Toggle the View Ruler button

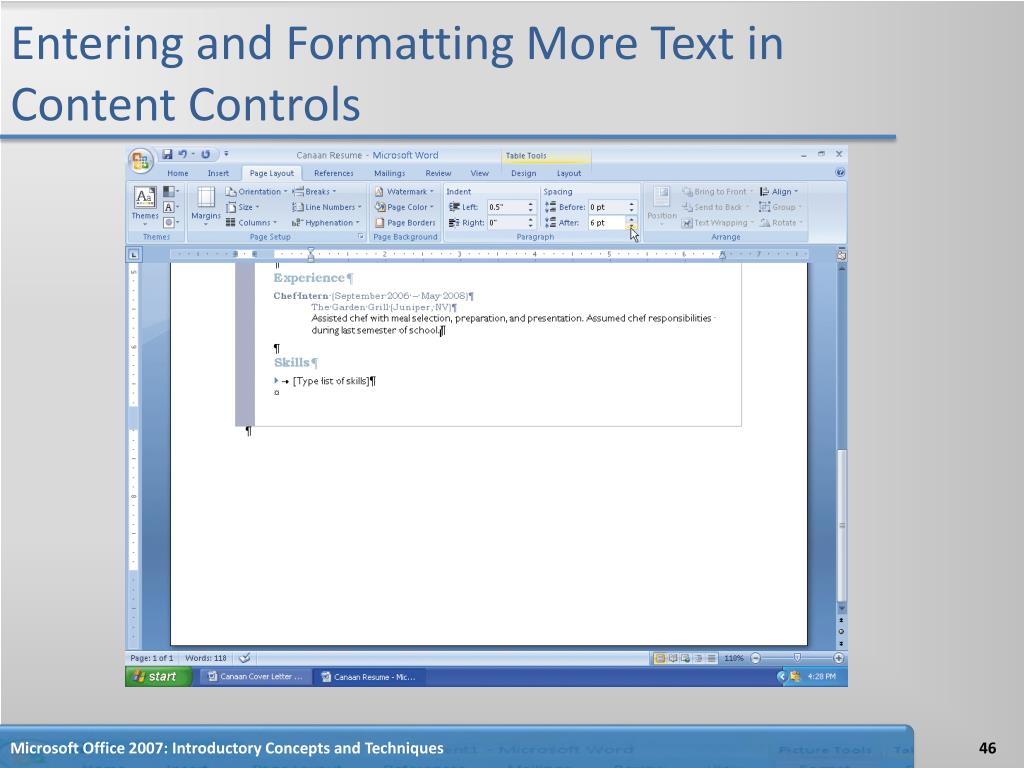tap(841, 254)
